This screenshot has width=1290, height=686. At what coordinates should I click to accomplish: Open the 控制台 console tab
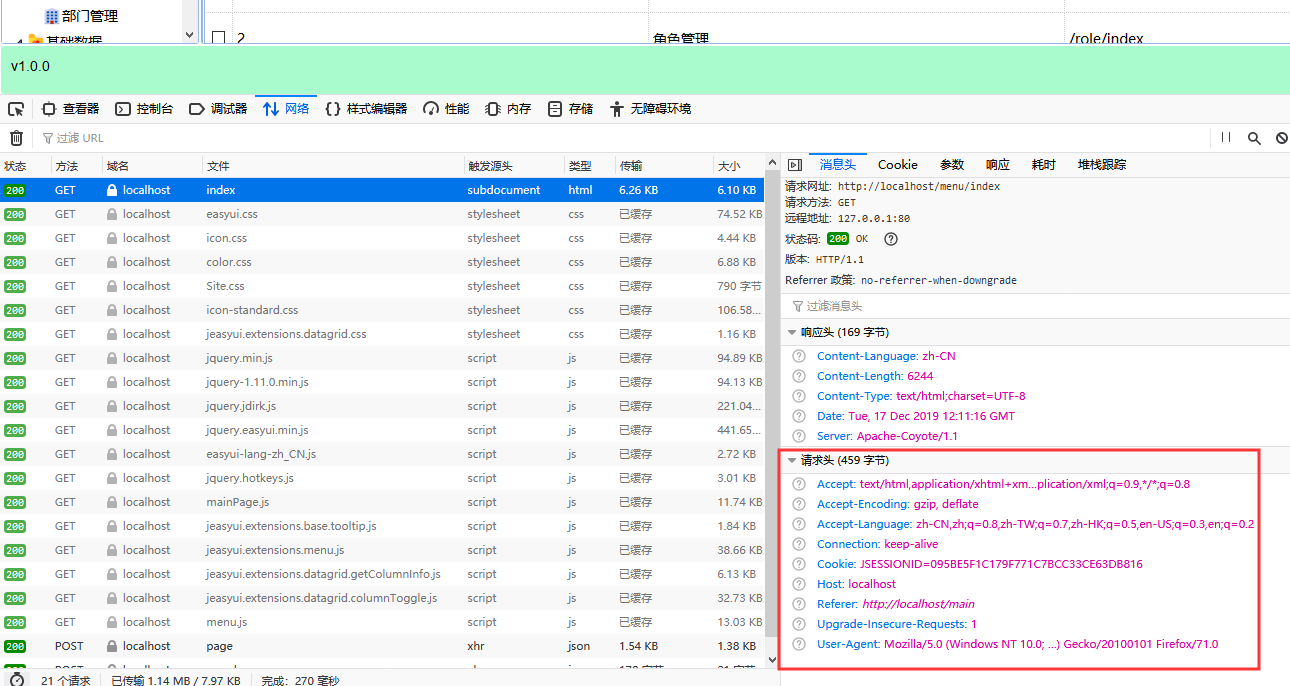[x=144, y=109]
